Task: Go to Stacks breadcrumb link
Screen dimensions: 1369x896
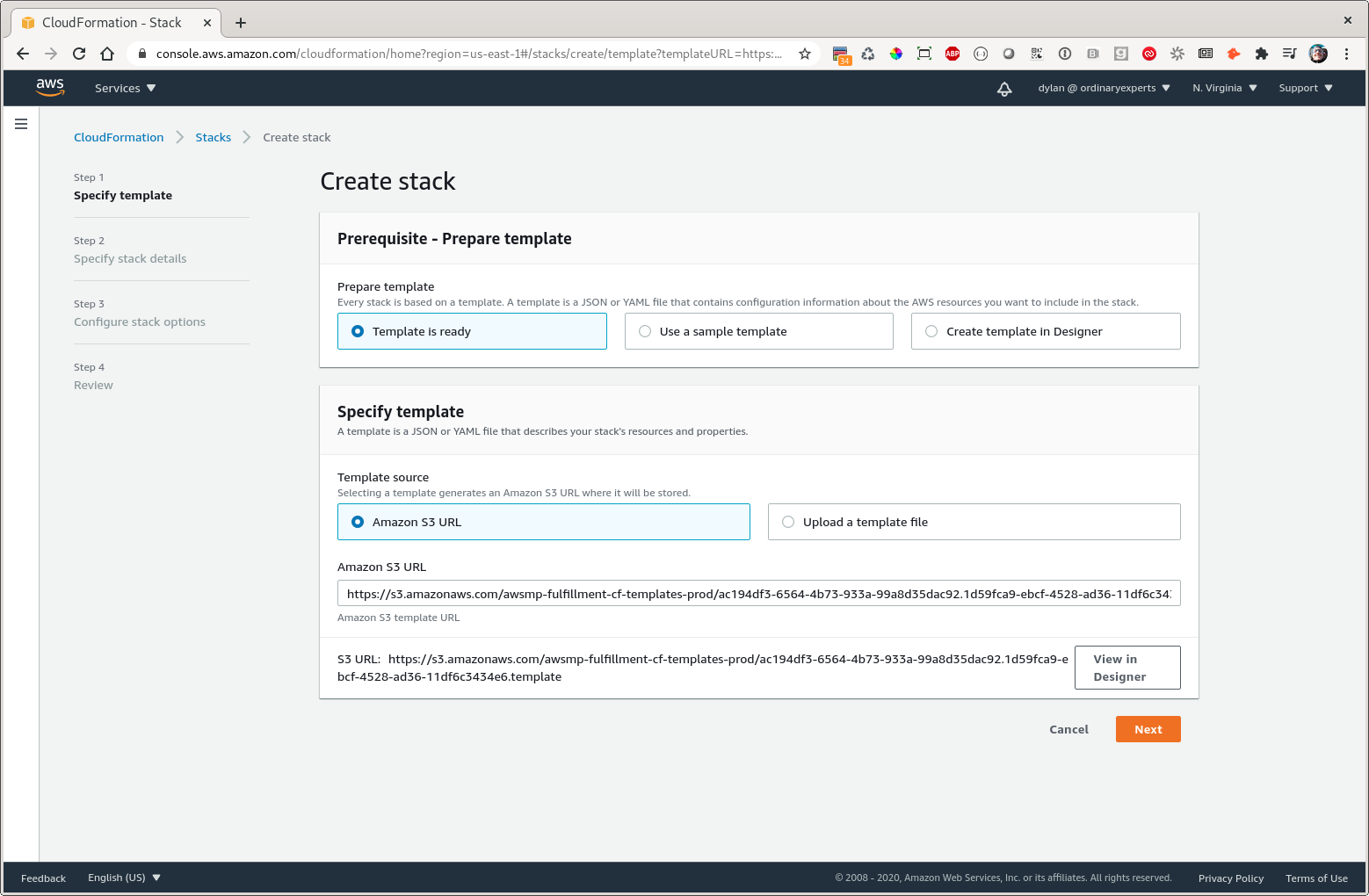Action: tap(213, 137)
